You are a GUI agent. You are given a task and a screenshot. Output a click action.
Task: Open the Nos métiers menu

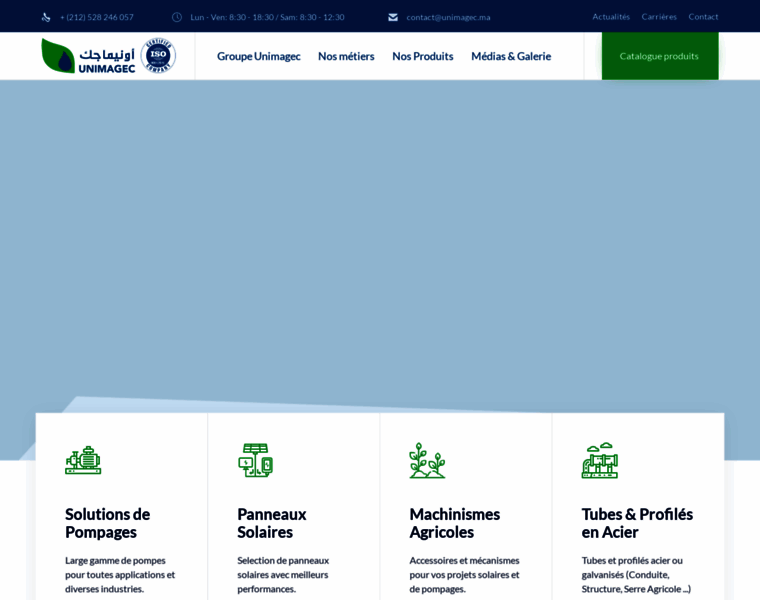coord(346,56)
